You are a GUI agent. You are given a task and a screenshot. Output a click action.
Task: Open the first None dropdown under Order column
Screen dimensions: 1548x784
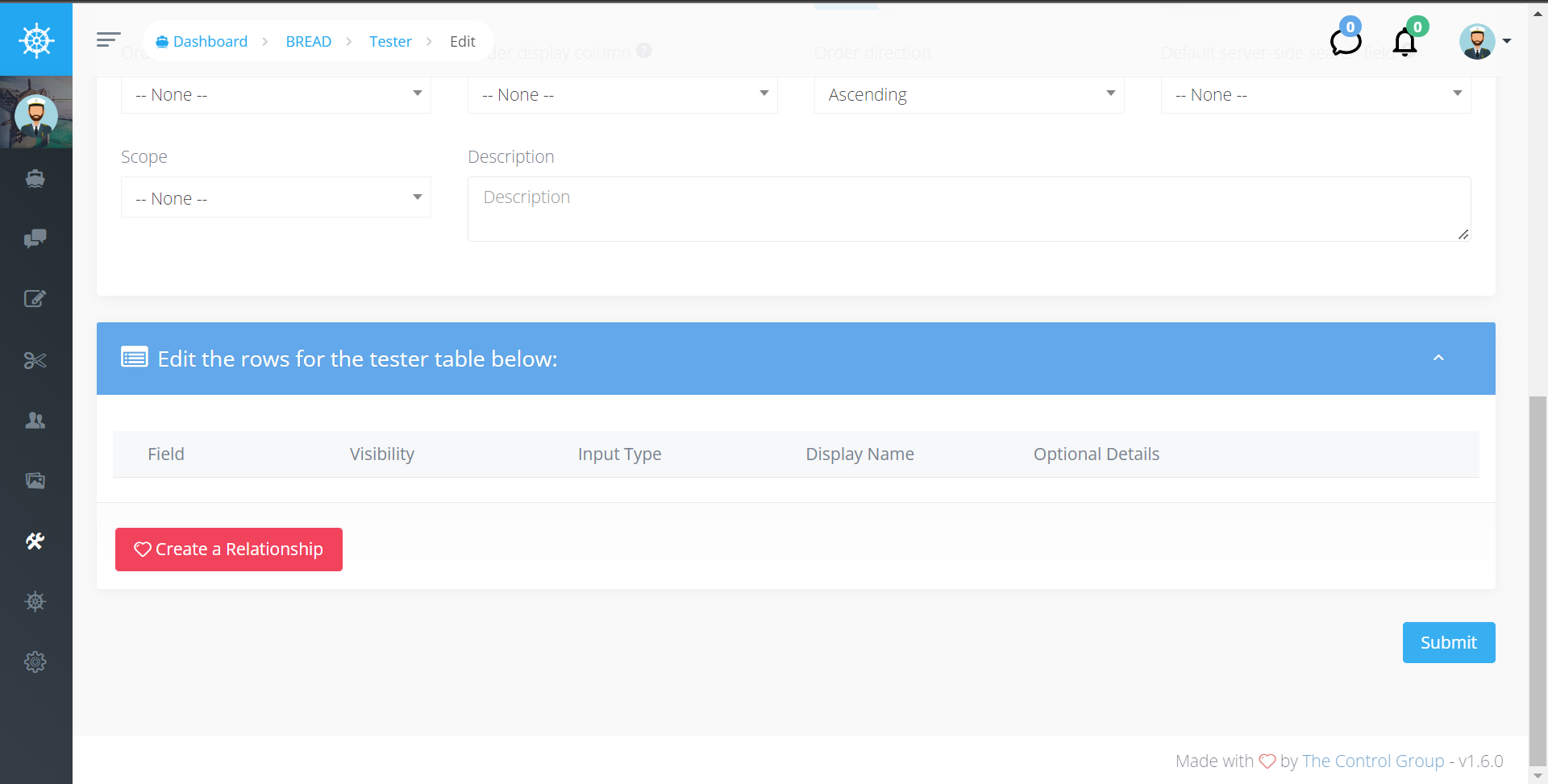tap(276, 95)
